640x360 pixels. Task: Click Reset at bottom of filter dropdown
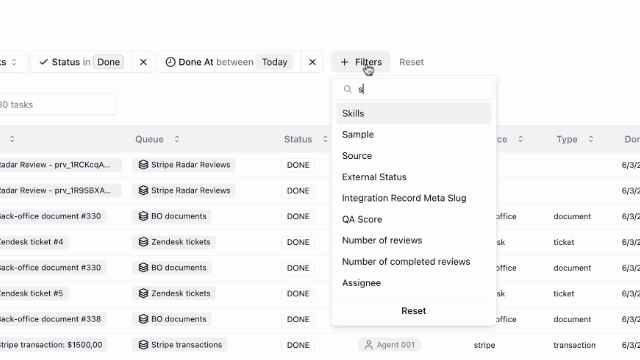(413, 311)
